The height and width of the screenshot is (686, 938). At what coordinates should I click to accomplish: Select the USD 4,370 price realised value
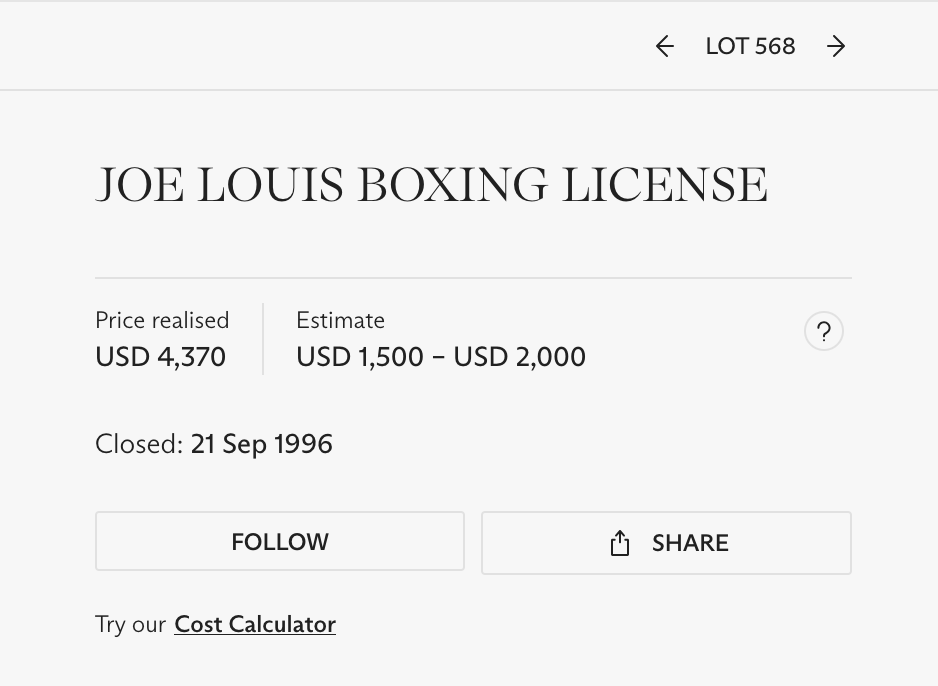point(160,357)
